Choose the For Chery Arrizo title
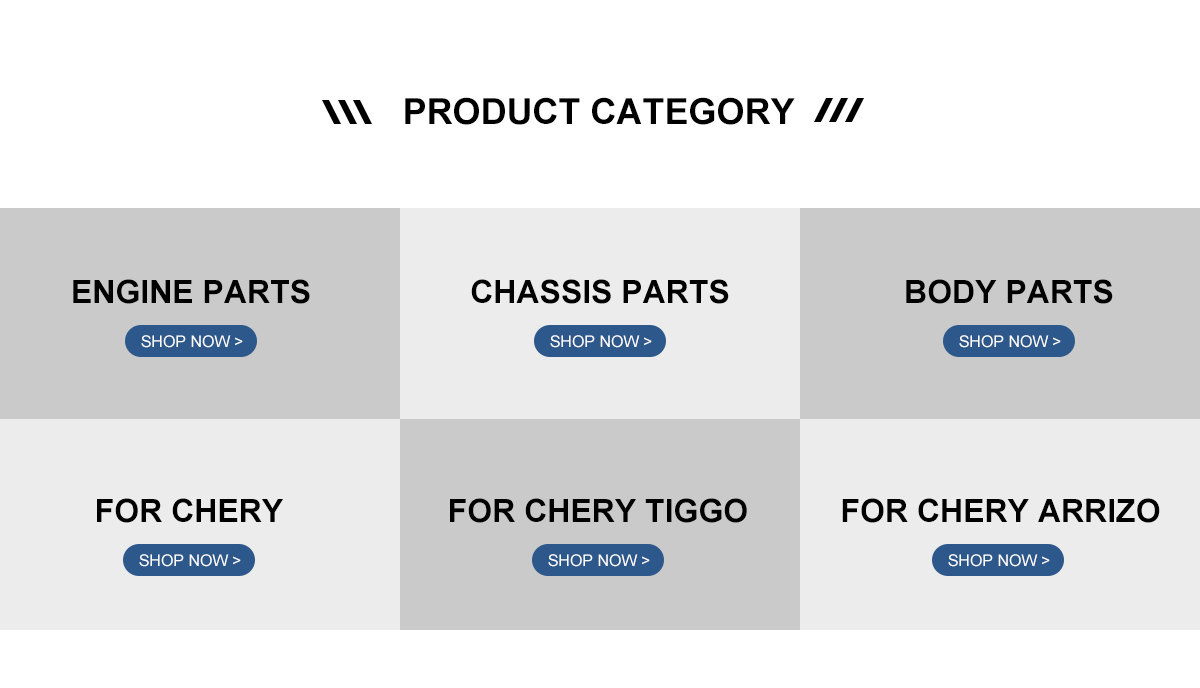Screen dimensions: 1200x688 coord(1000,511)
